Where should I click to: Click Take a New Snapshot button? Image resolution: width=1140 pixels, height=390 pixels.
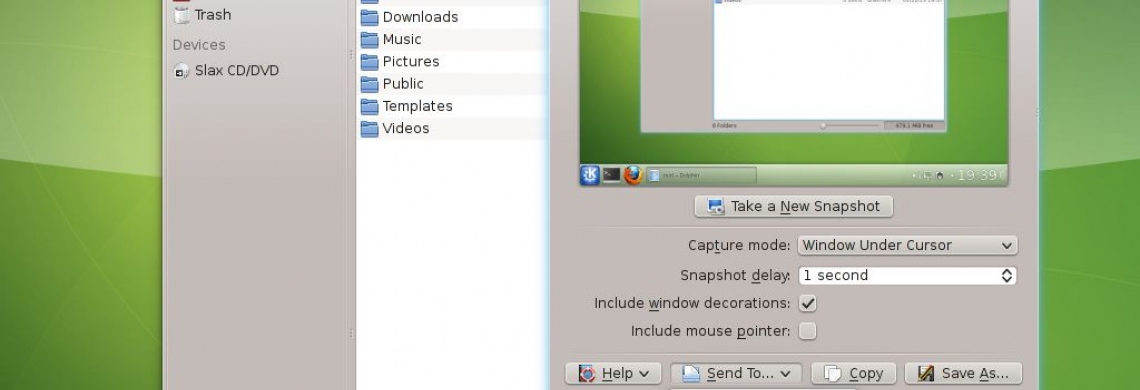794,207
